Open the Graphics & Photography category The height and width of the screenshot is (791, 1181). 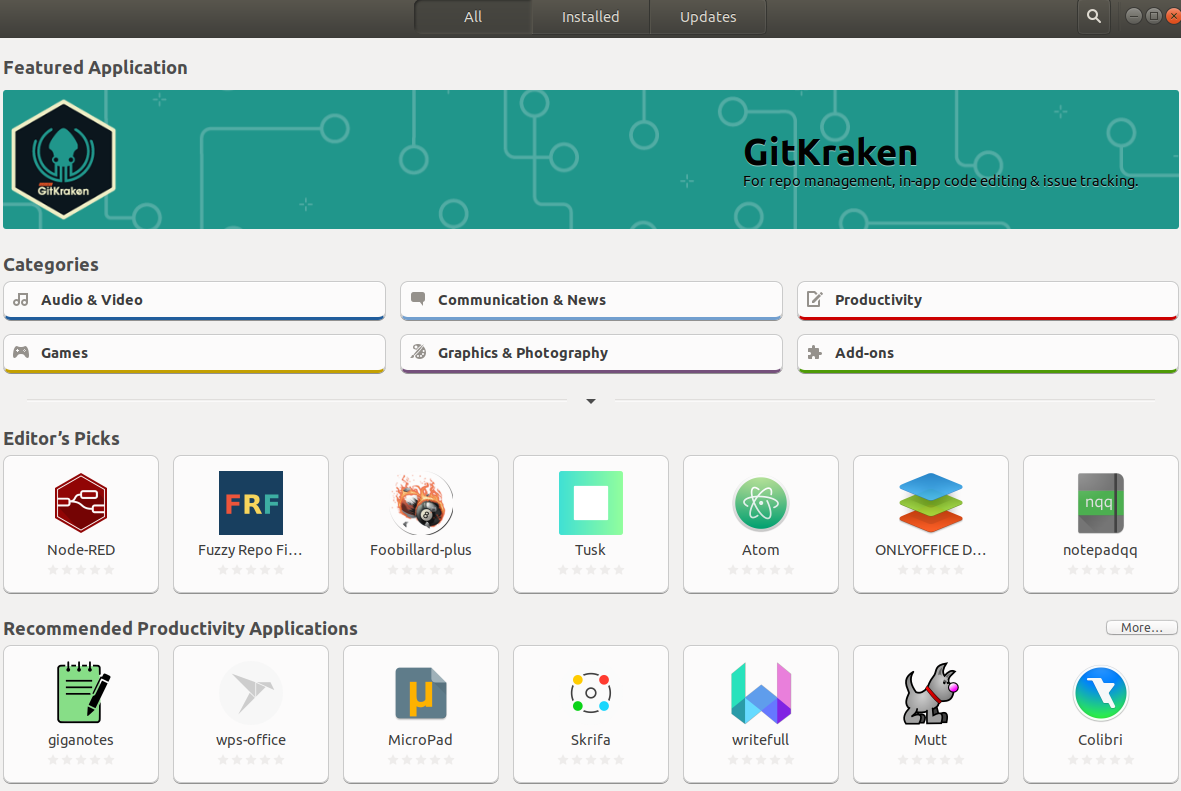point(591,353)
